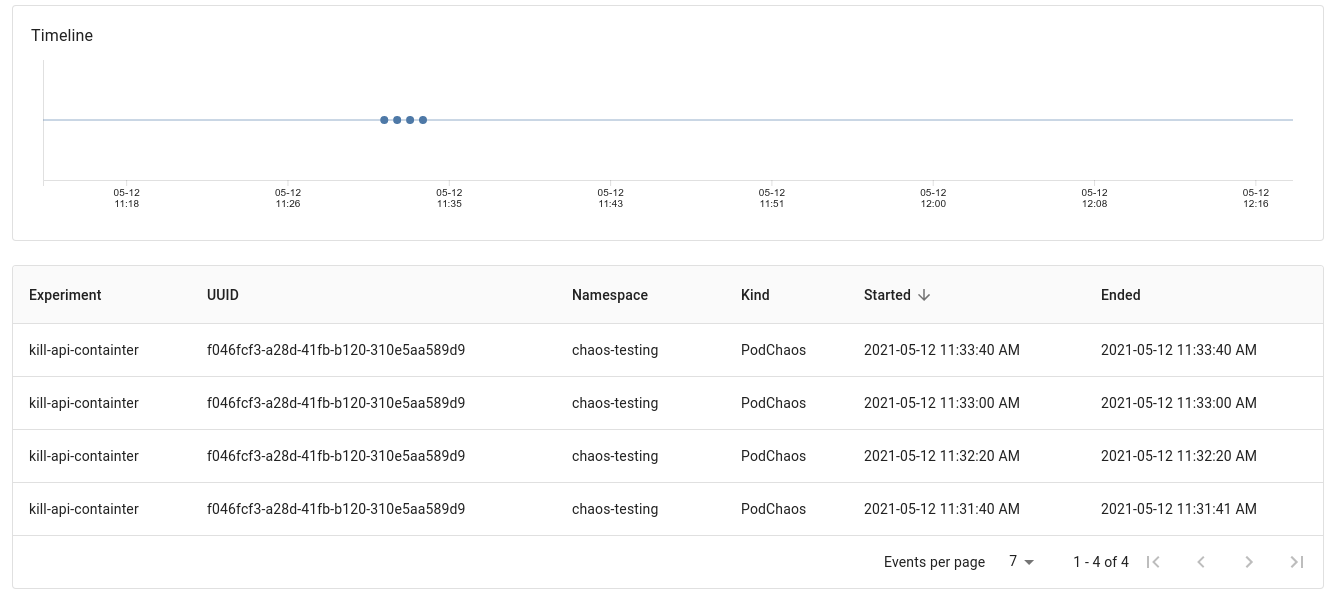This screenshot has width=1336, height=598.
Task: Click the sort arrow next to Started
Action: pos(924,295)
